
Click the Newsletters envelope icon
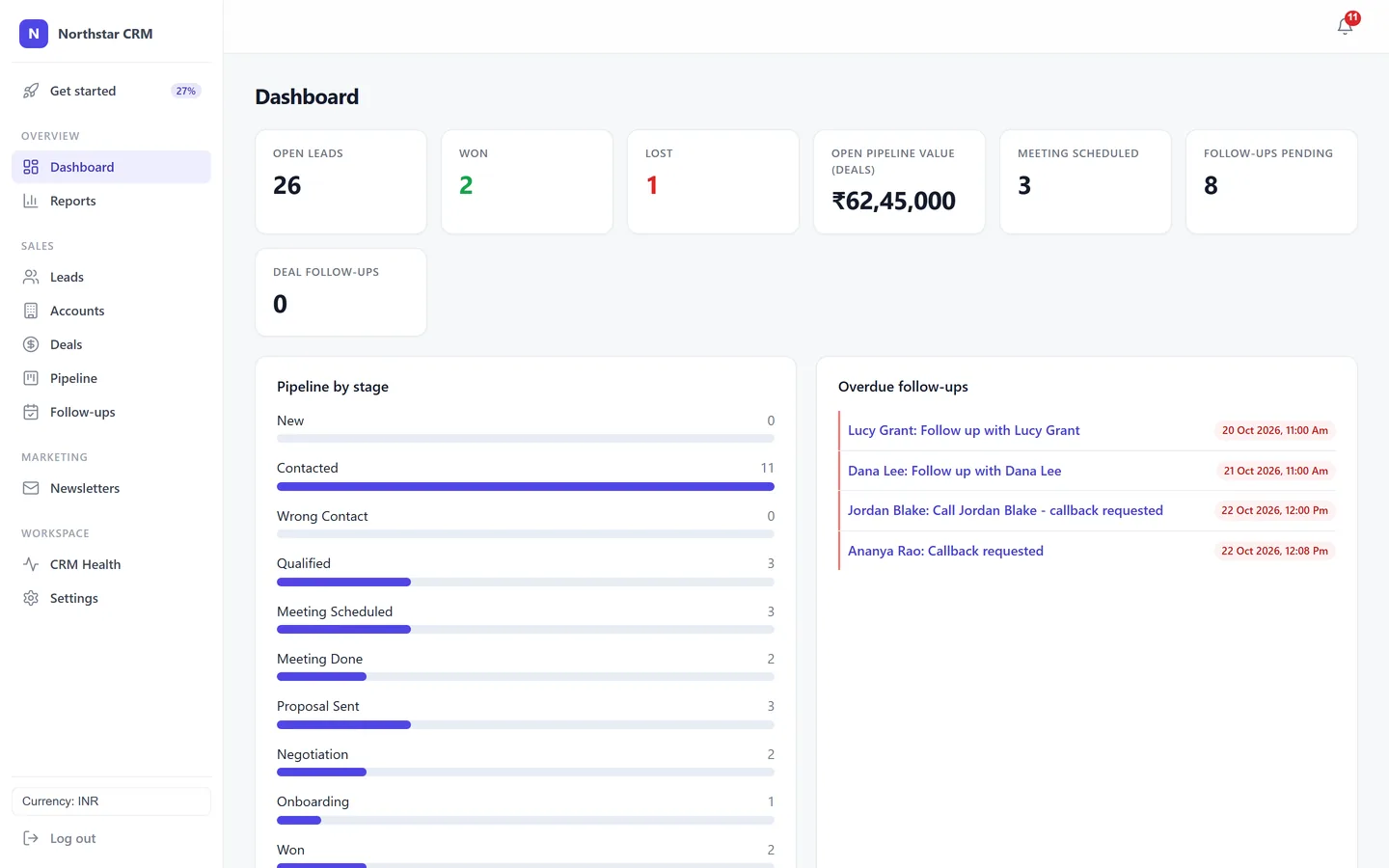(x=31, y=488)
